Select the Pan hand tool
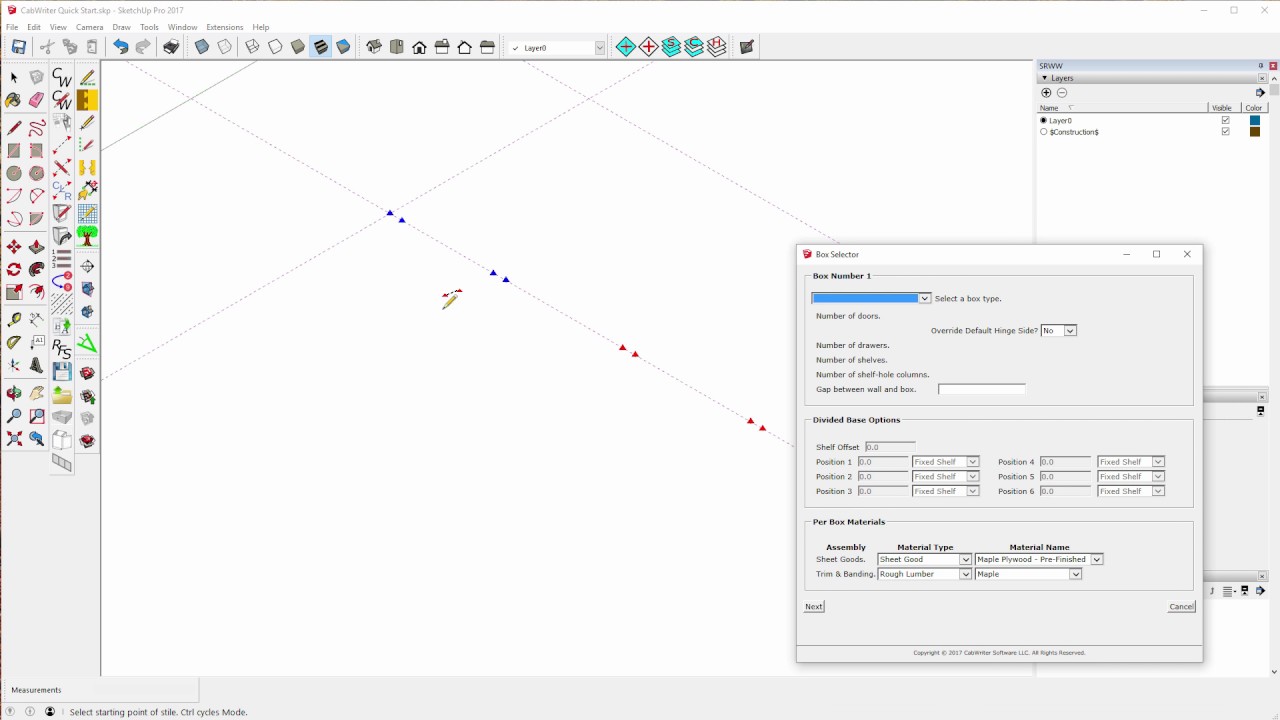Screen dimensions: 1280x720 [x=37, y=394]
